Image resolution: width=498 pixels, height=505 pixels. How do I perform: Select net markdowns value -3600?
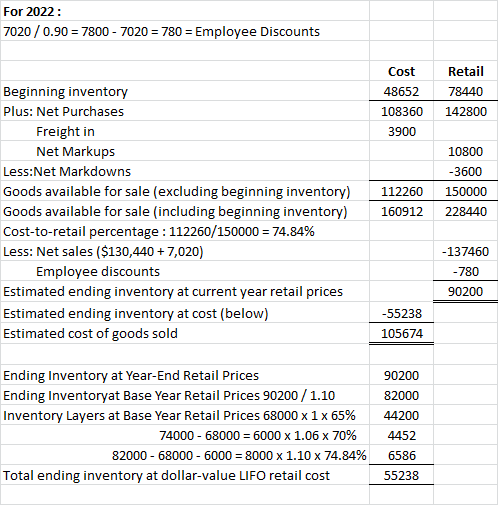click(465, 172)
